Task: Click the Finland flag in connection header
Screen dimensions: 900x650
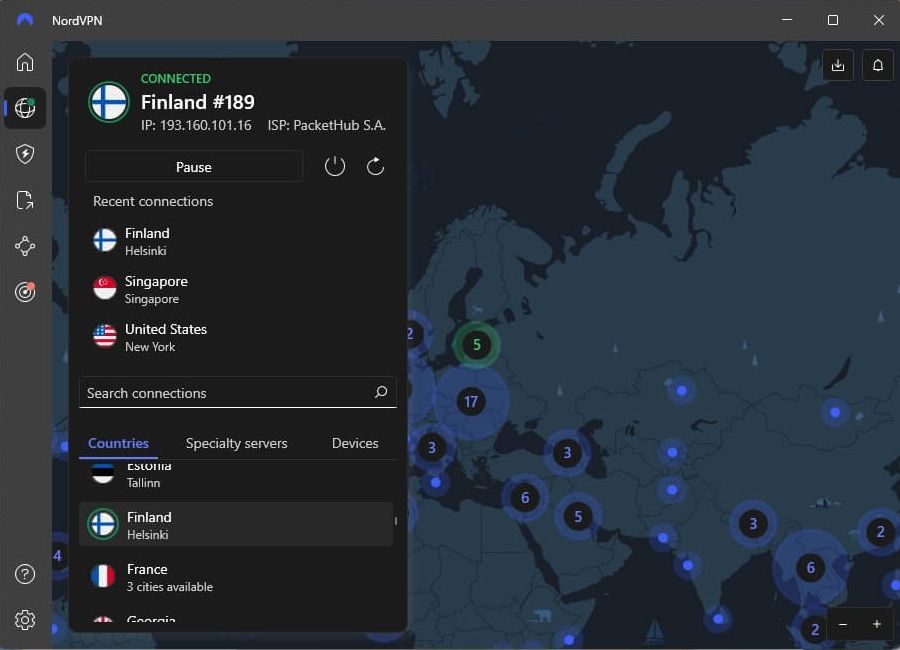Action: (108, 102)
